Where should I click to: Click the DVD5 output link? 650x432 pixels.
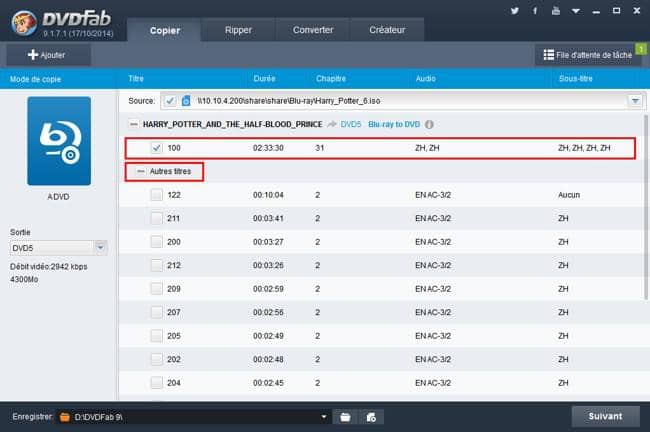click(x=351, y=124)
